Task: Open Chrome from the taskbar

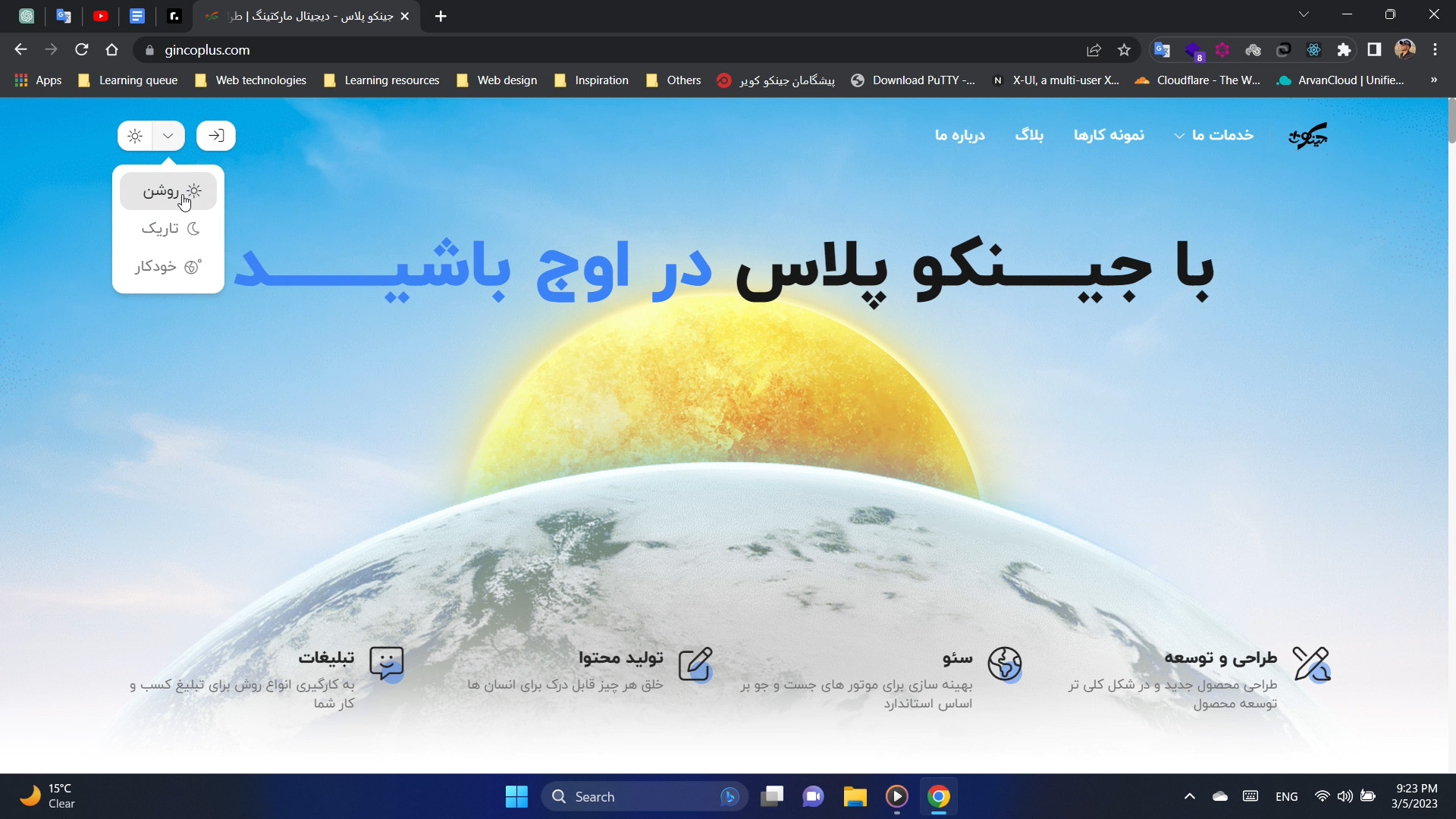Action: tap(938, 796)
